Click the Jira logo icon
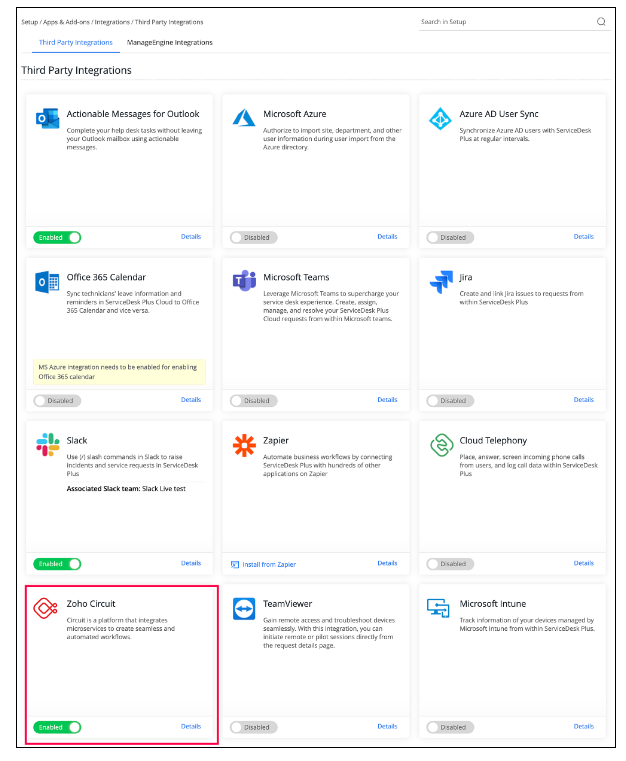This screenshot has height=761, width=626. click(441, 282)
